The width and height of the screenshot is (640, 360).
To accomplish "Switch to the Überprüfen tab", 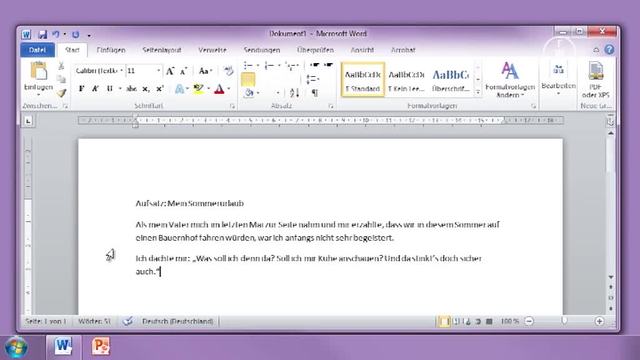I will (x=315, y=50).
